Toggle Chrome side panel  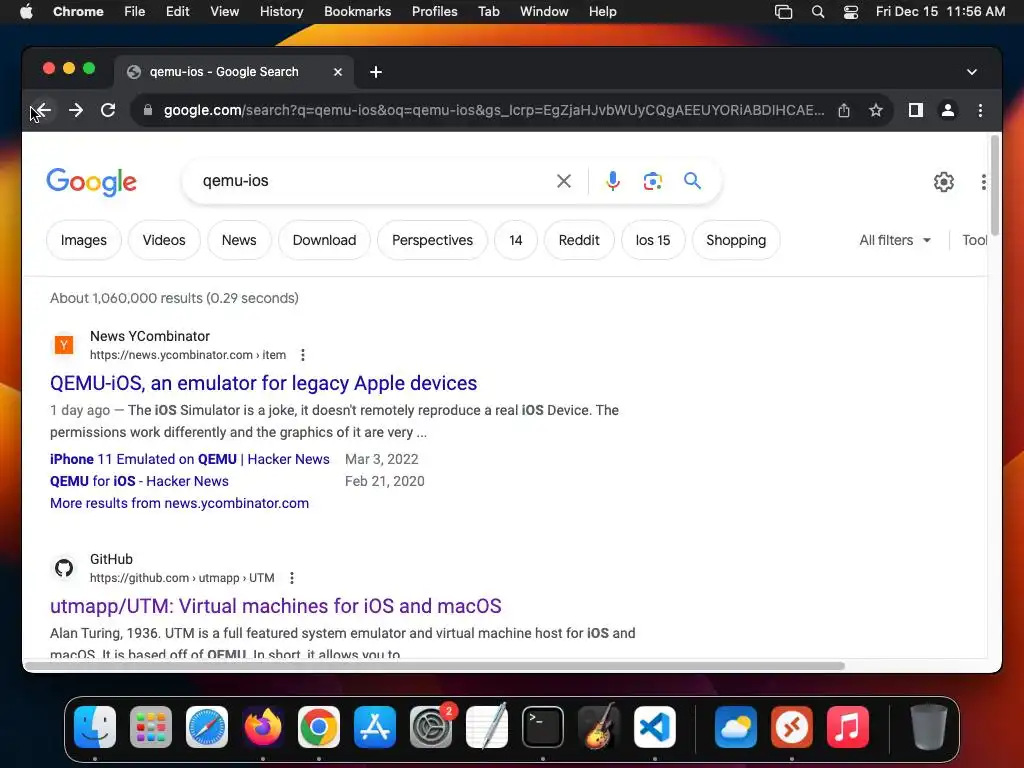tap(916, 110)
